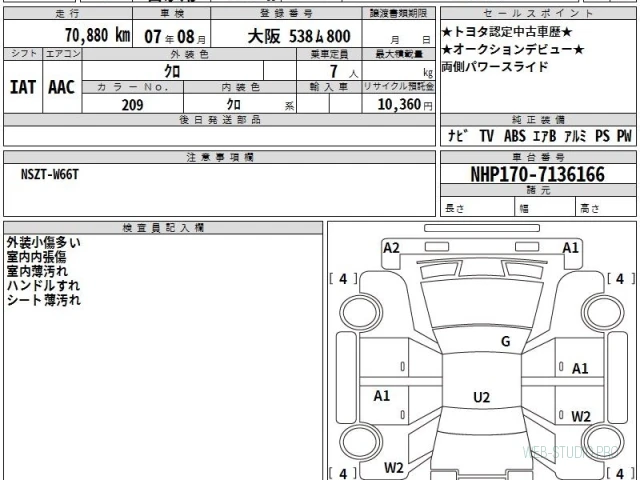Click the 乗車定員 header
Screen dimensions: 640x480
[329, 54]
